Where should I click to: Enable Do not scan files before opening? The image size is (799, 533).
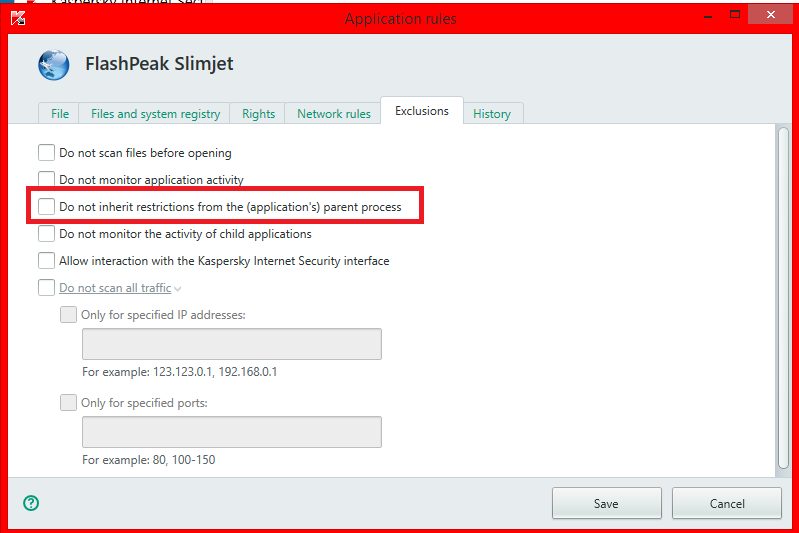(46, 152)
